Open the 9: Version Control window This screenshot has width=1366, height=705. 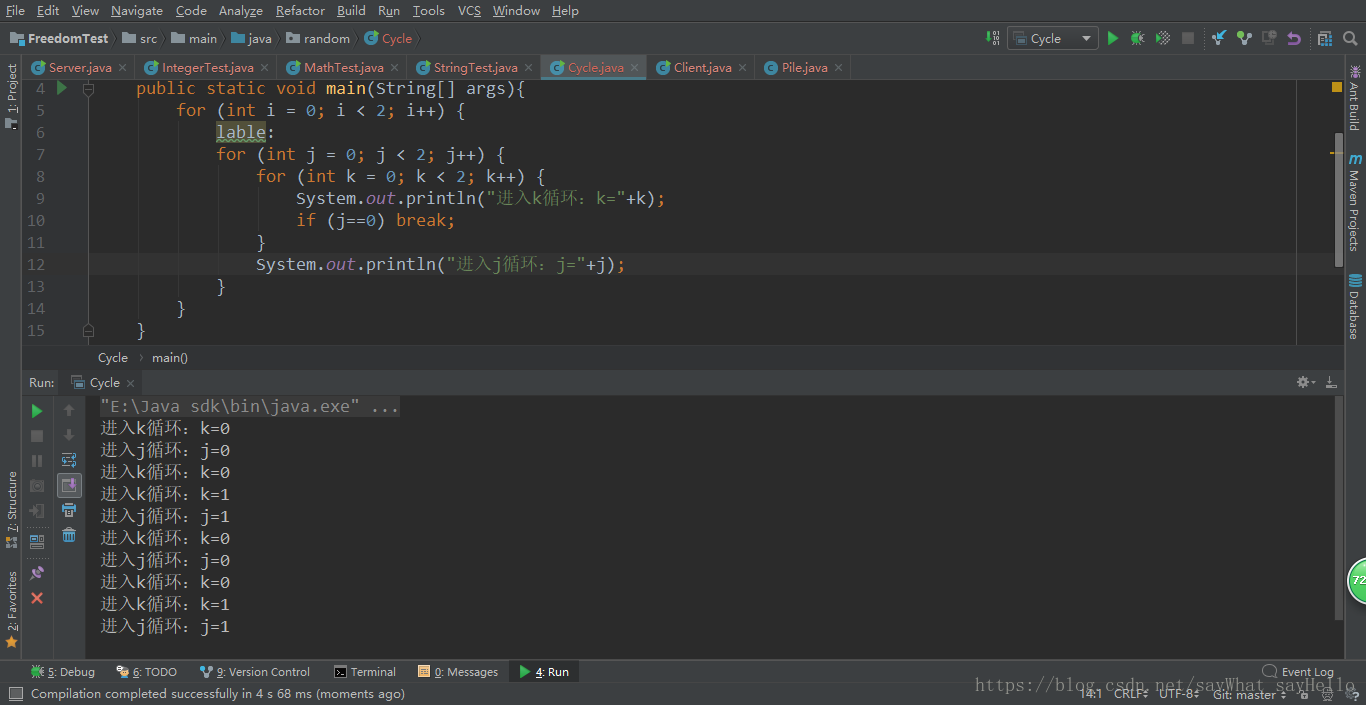(x=255, y=672)
